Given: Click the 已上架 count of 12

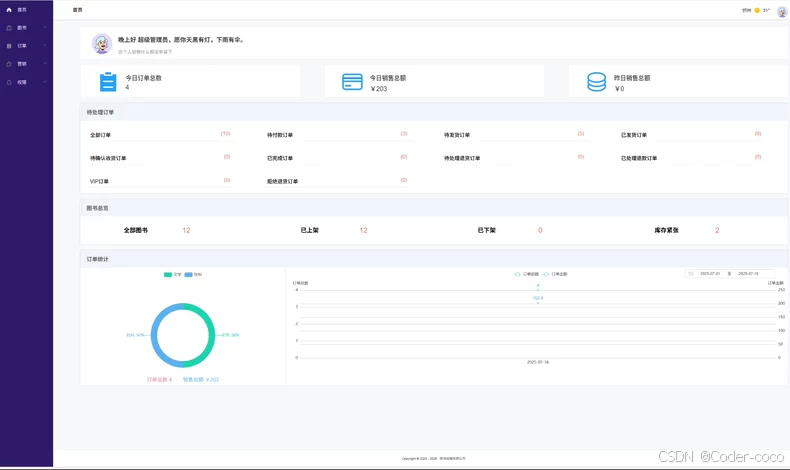Looking at the screenshot, I should click(x=363, y=230).
